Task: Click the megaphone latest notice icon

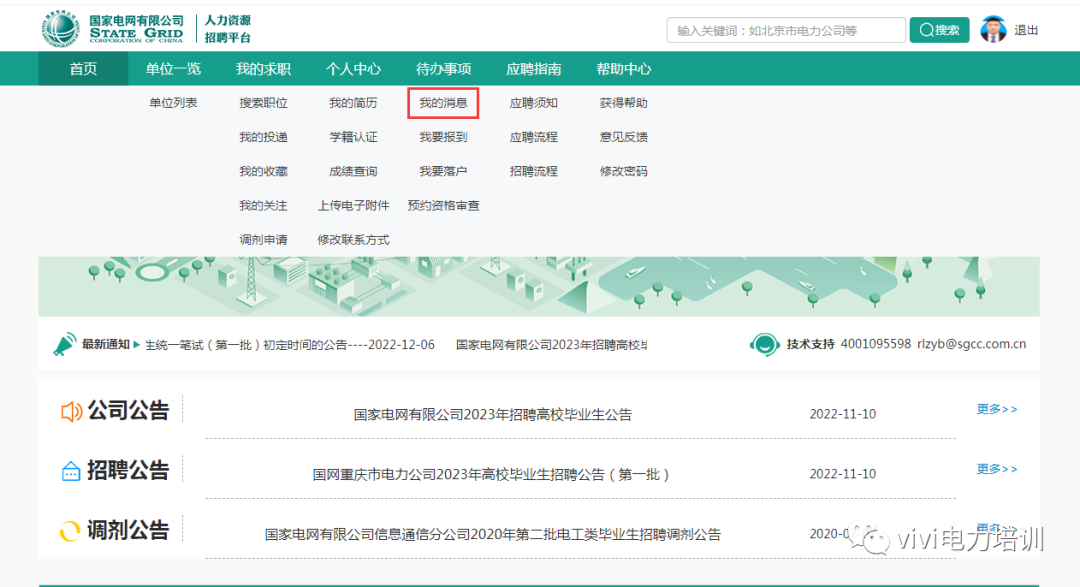Action: (65, 344)
